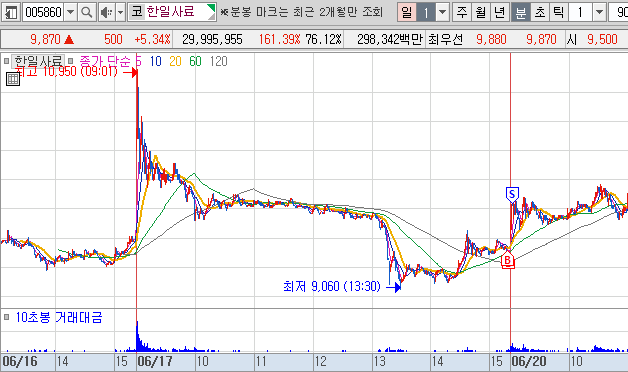The image size is (628, 372).
Task: Switch chart to 월 monthly period
Action: pos(481,12)
